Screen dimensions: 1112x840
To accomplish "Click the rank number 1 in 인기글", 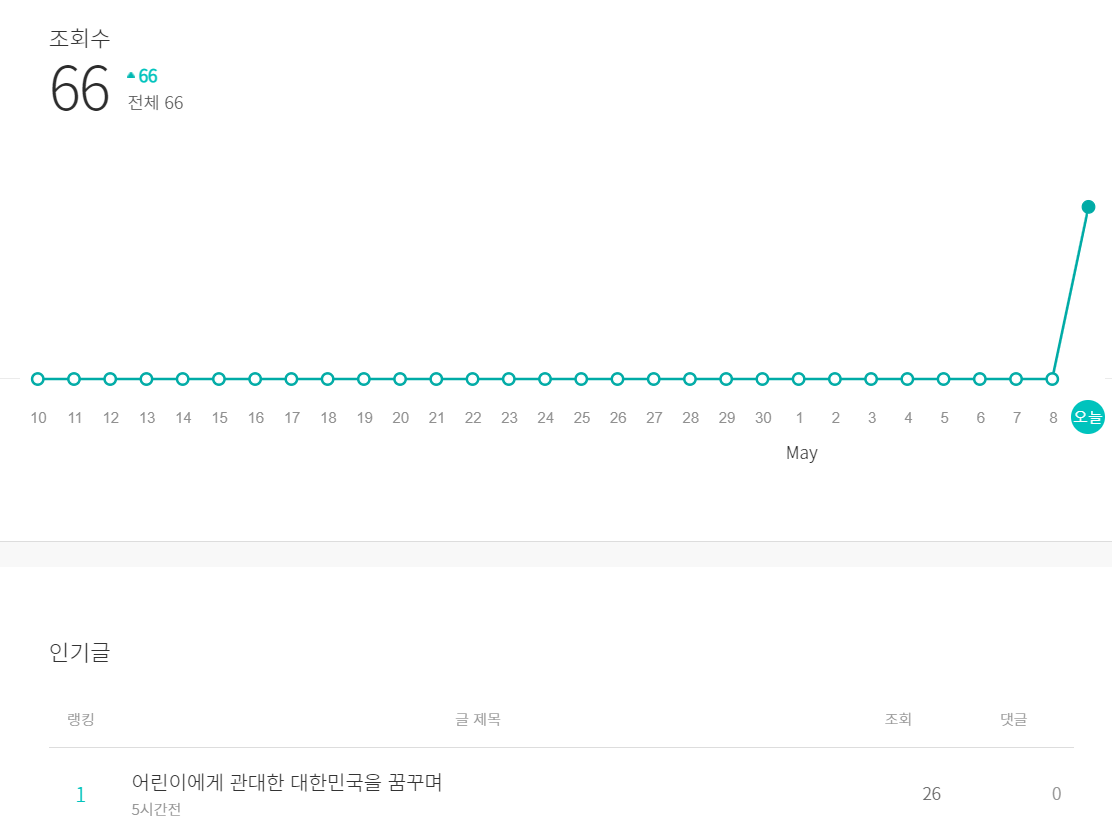I will (x=80, y=793).
